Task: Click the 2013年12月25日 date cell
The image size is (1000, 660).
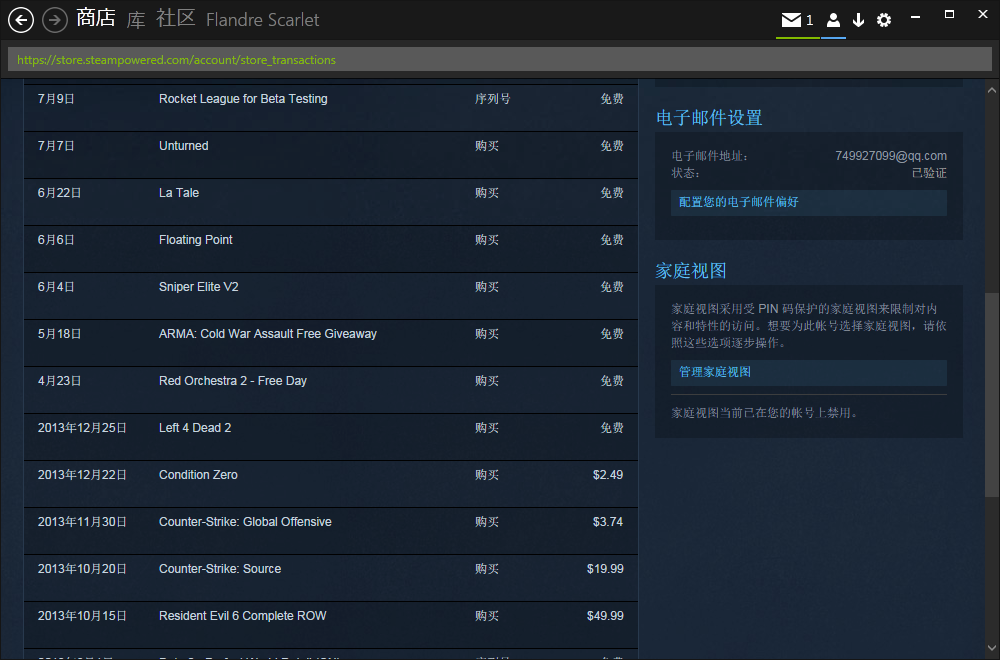Action: pos(82,428)
